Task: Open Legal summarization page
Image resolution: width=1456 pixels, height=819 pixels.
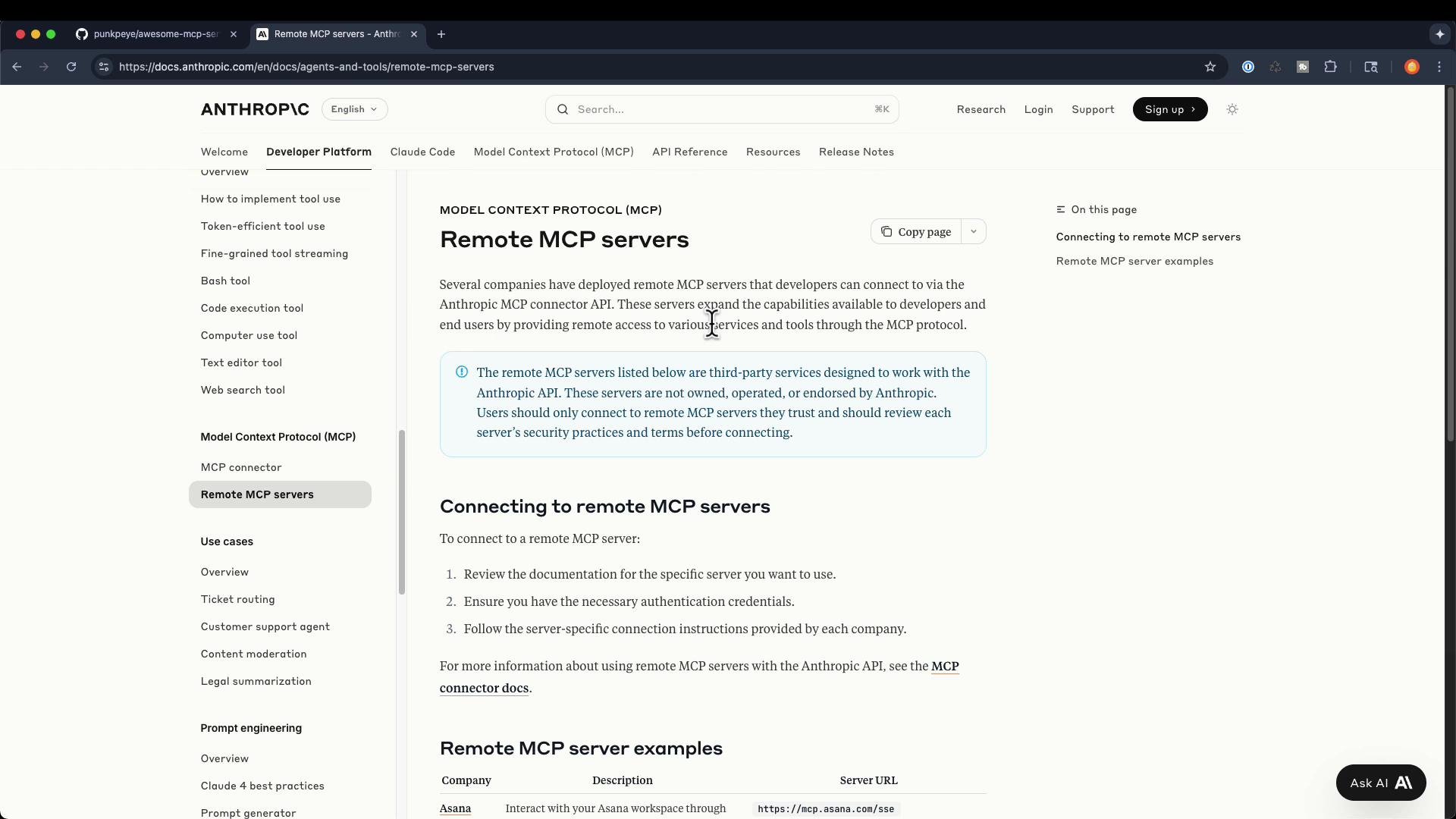Action: (x=256, y=681)
